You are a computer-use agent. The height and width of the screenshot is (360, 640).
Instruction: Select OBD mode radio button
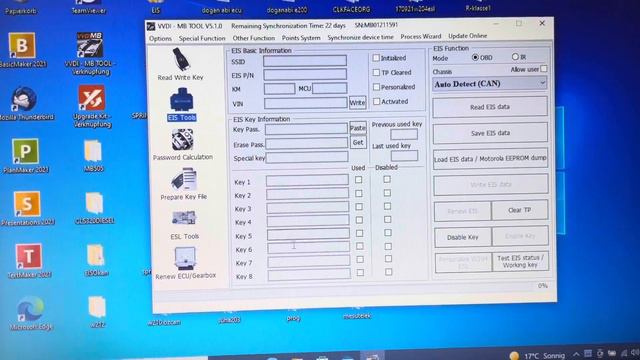tap(475, 58)
